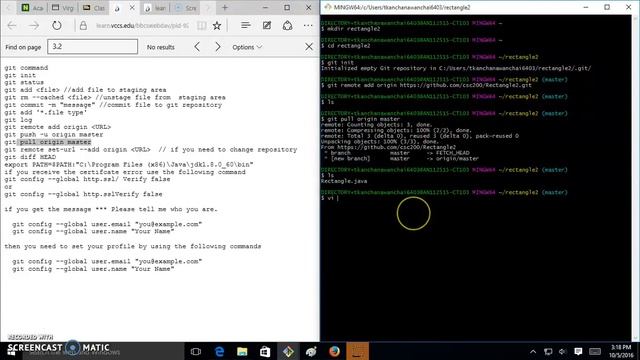The height and width of the screenshot is (360, 640).
Task: Click 'git diff HEAD' line on page
Action: pos(30,157)
